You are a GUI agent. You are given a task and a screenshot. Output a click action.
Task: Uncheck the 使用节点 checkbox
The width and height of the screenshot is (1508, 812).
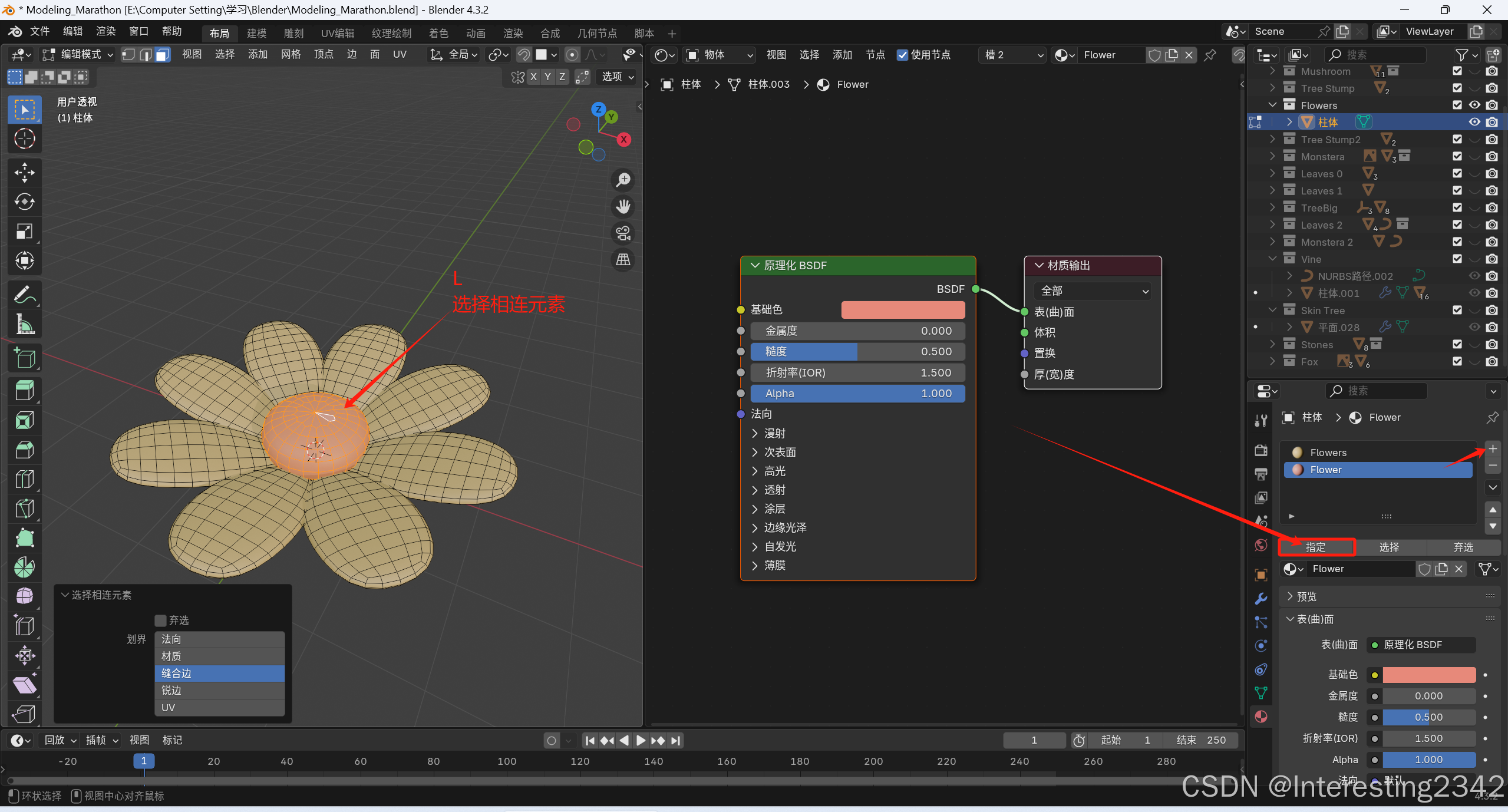902,55
